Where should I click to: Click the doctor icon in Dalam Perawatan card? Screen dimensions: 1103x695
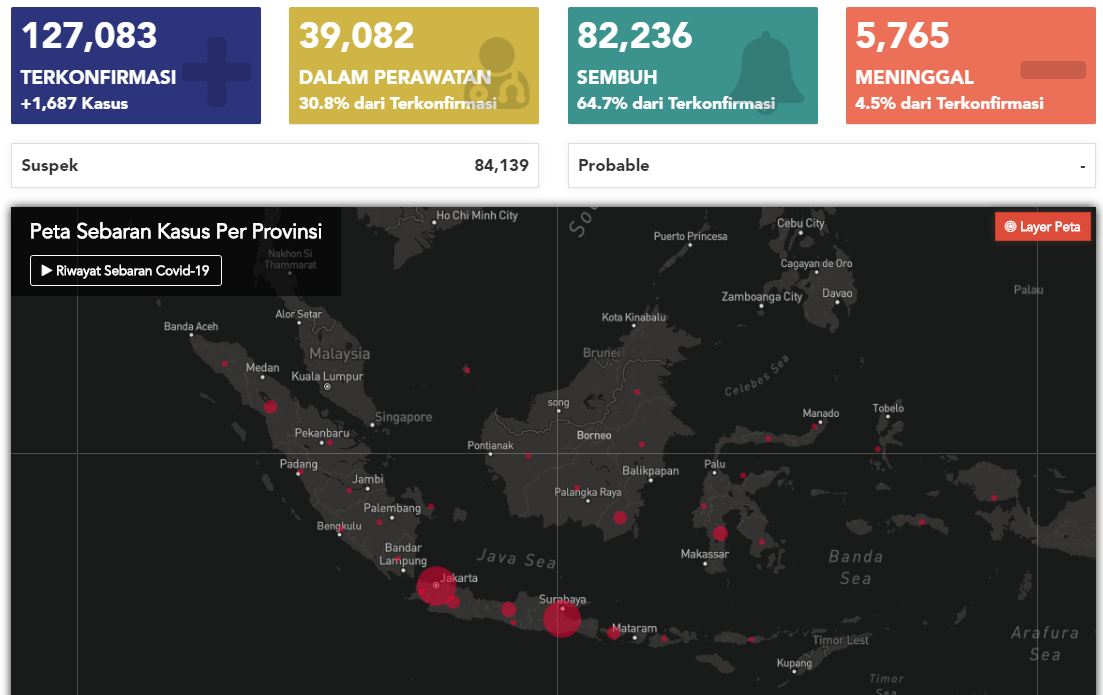497,72
